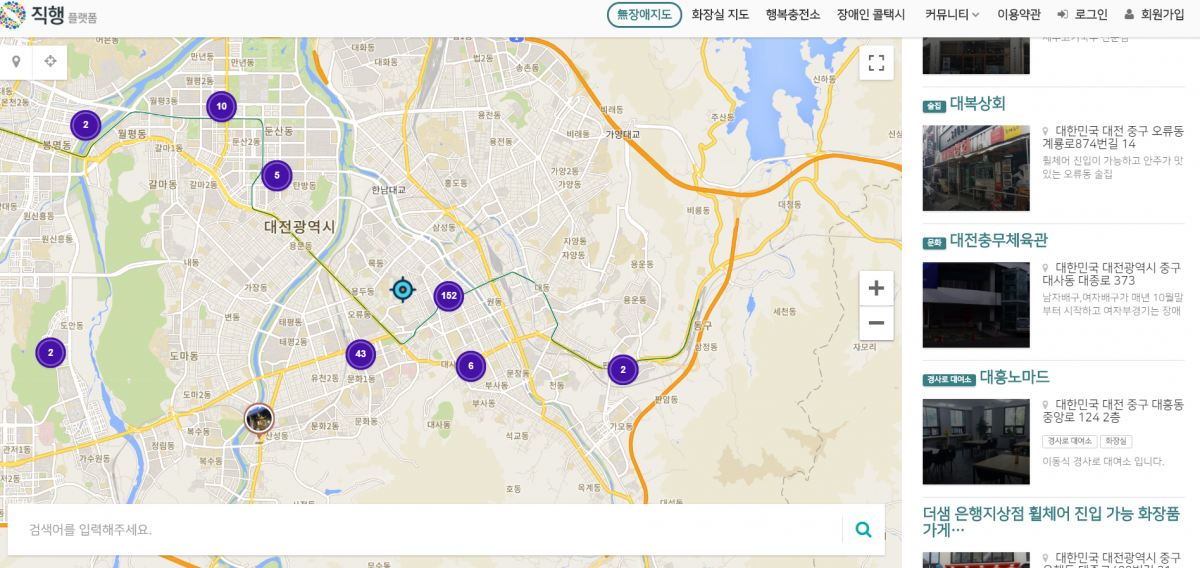The width and height of the screenshot is (1200, 568).
Task: Click the 로그인 login icon
Action: click(1063, 14)
